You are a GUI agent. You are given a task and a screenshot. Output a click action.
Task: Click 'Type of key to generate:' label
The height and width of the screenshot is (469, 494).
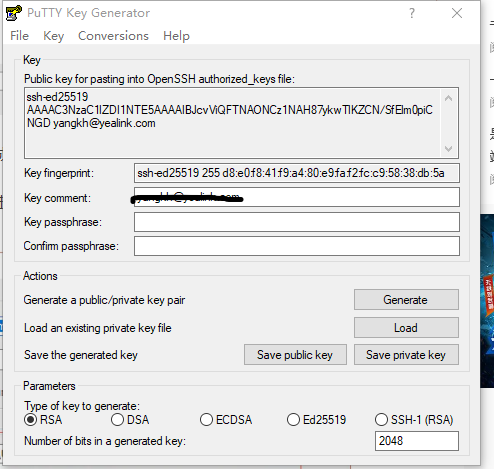pos(82,406)
